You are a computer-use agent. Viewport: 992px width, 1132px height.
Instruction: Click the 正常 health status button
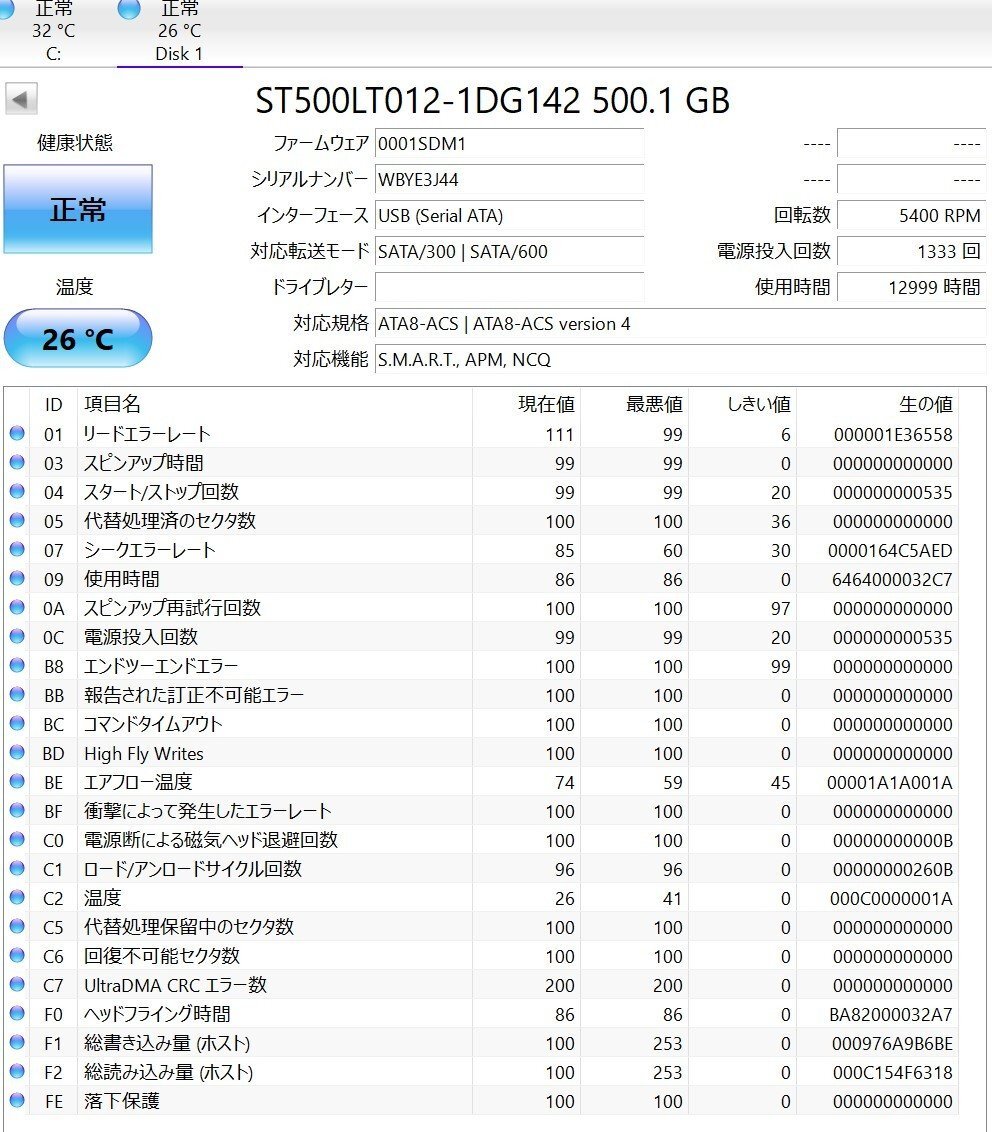point(78,209)
